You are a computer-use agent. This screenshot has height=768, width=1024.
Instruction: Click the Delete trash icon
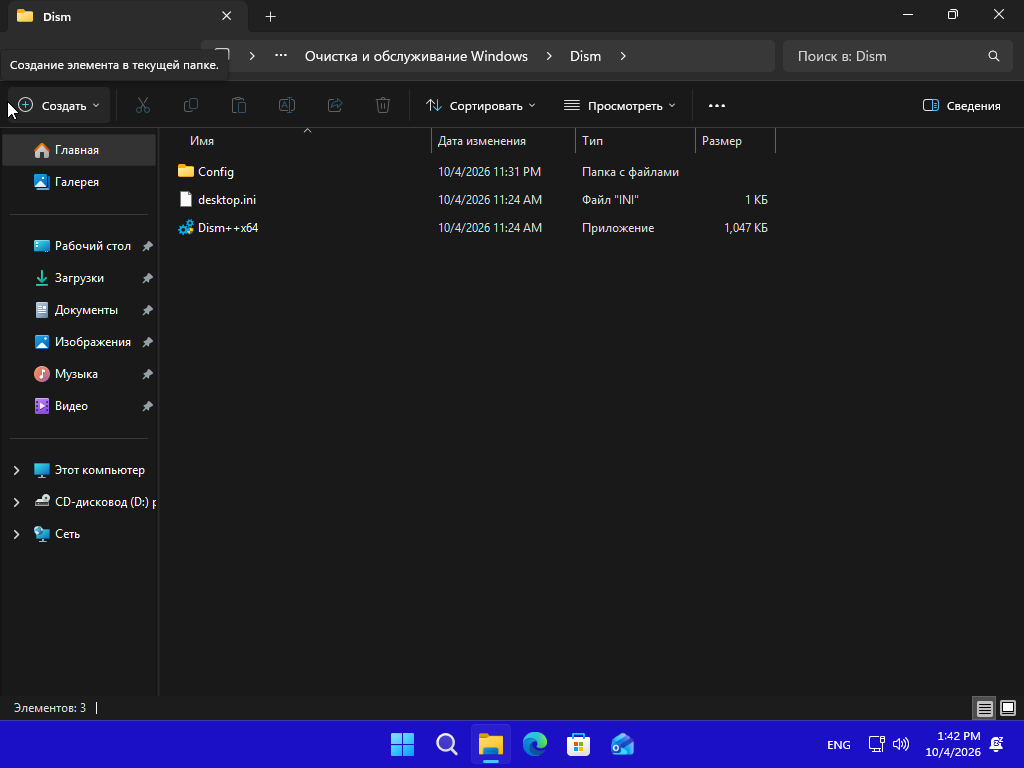coord(383,105)
